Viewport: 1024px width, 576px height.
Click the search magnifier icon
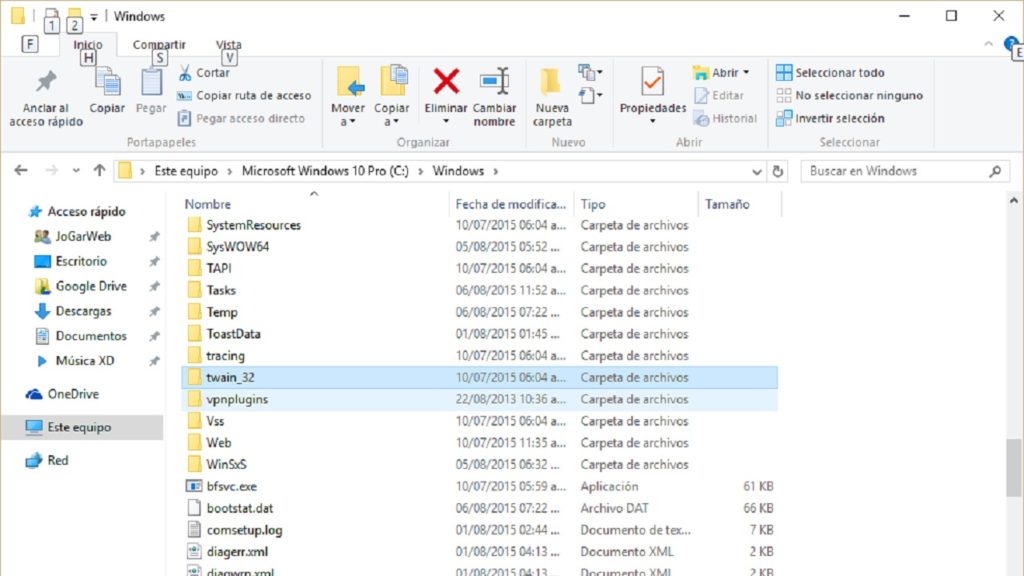(995, 171)
